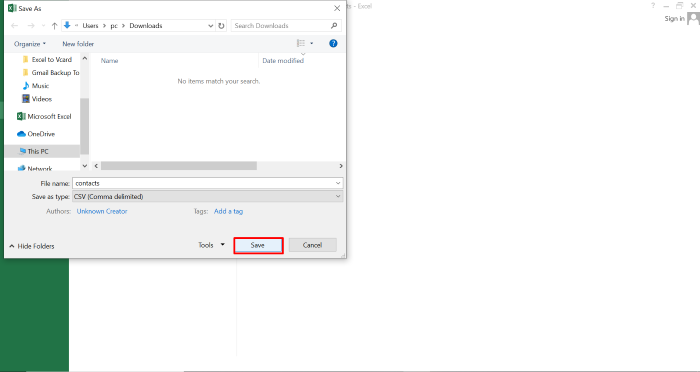
Task: Click Sign in in the Excel window
Action: 674,18
